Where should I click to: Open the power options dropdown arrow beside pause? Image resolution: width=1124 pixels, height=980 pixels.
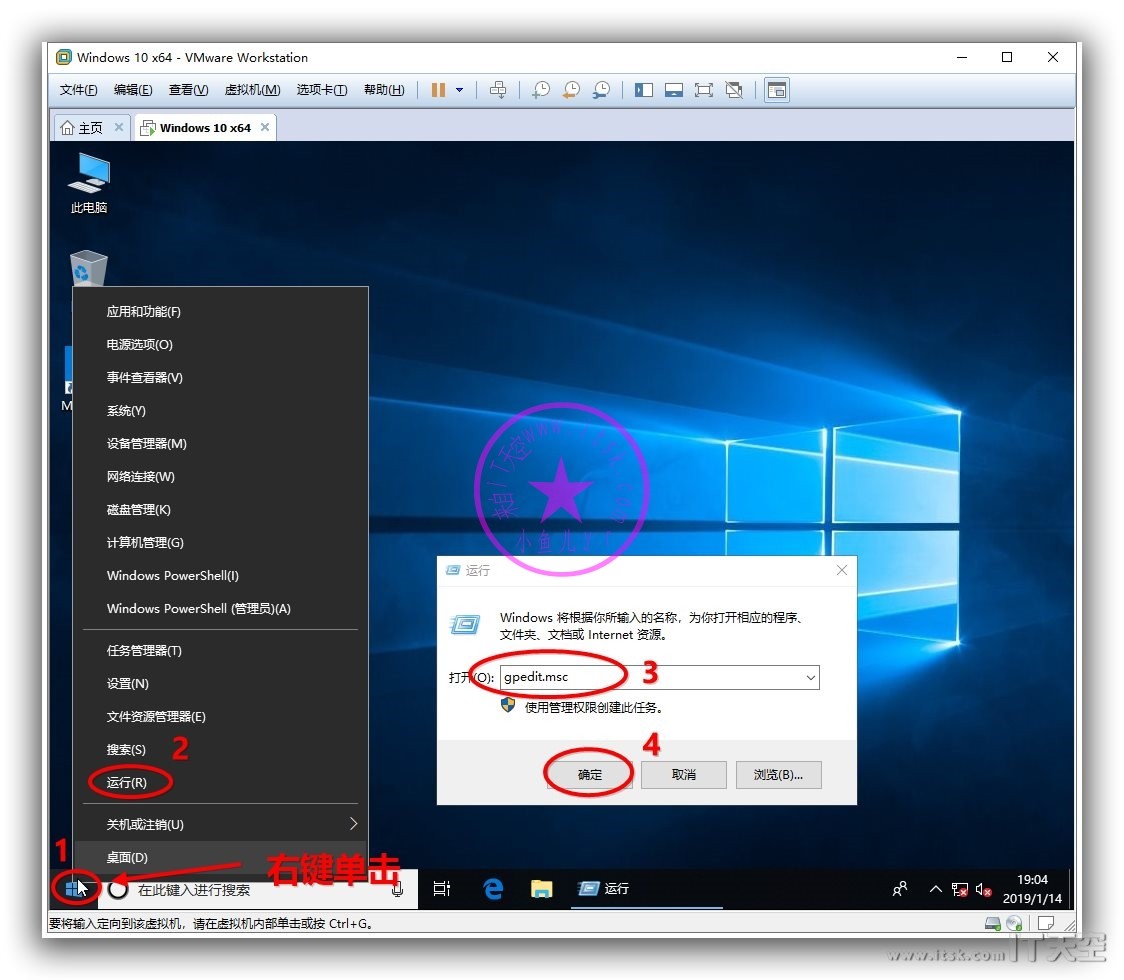coord(459,90)
